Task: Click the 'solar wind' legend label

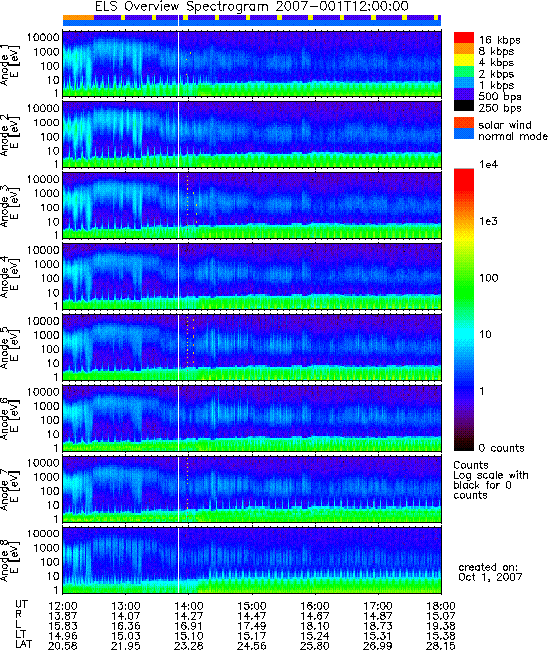Action: [x=505, y=125]
